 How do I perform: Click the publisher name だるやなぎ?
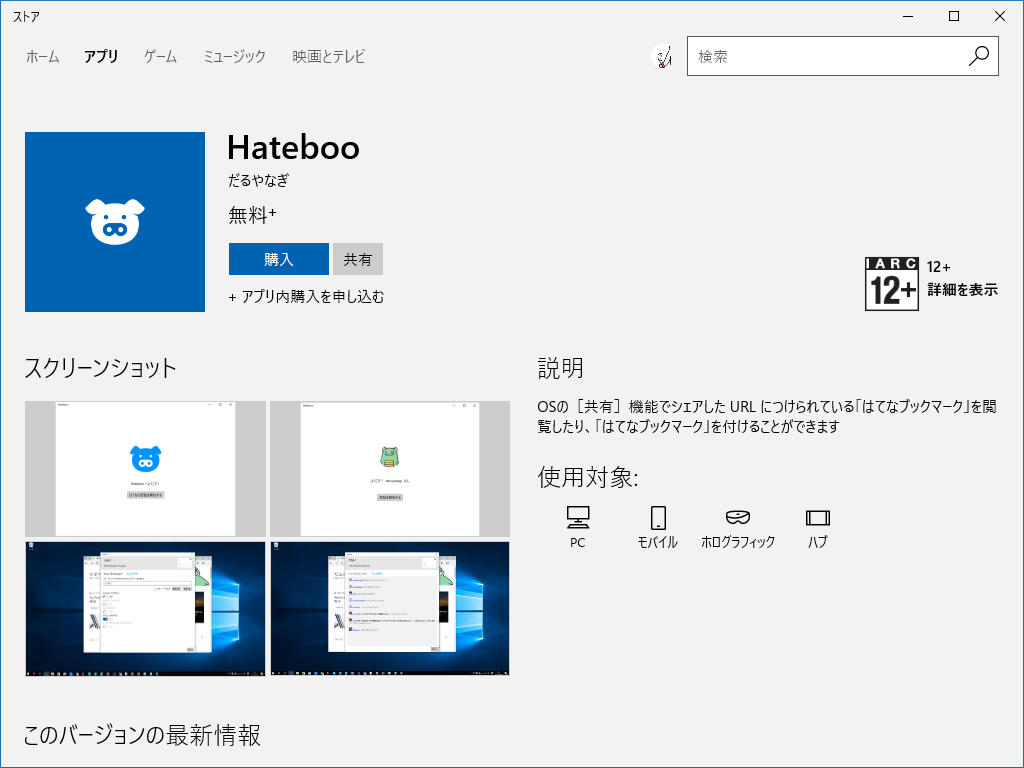point(259,180)
